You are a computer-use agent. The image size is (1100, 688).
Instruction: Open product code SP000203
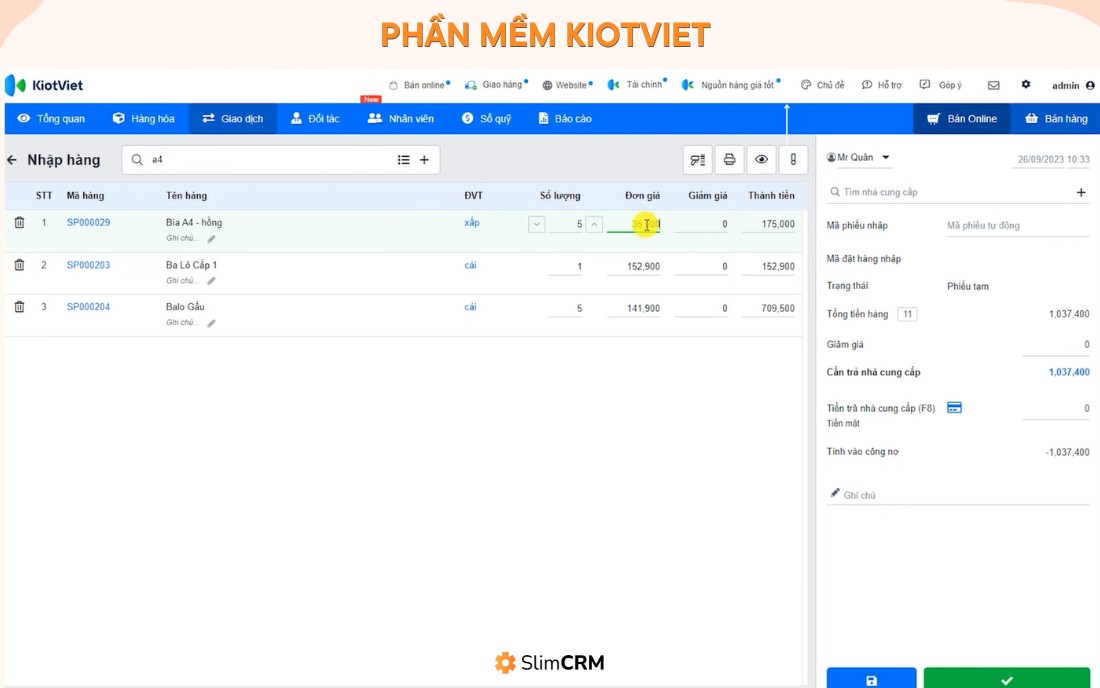click(x=88, y=265)
